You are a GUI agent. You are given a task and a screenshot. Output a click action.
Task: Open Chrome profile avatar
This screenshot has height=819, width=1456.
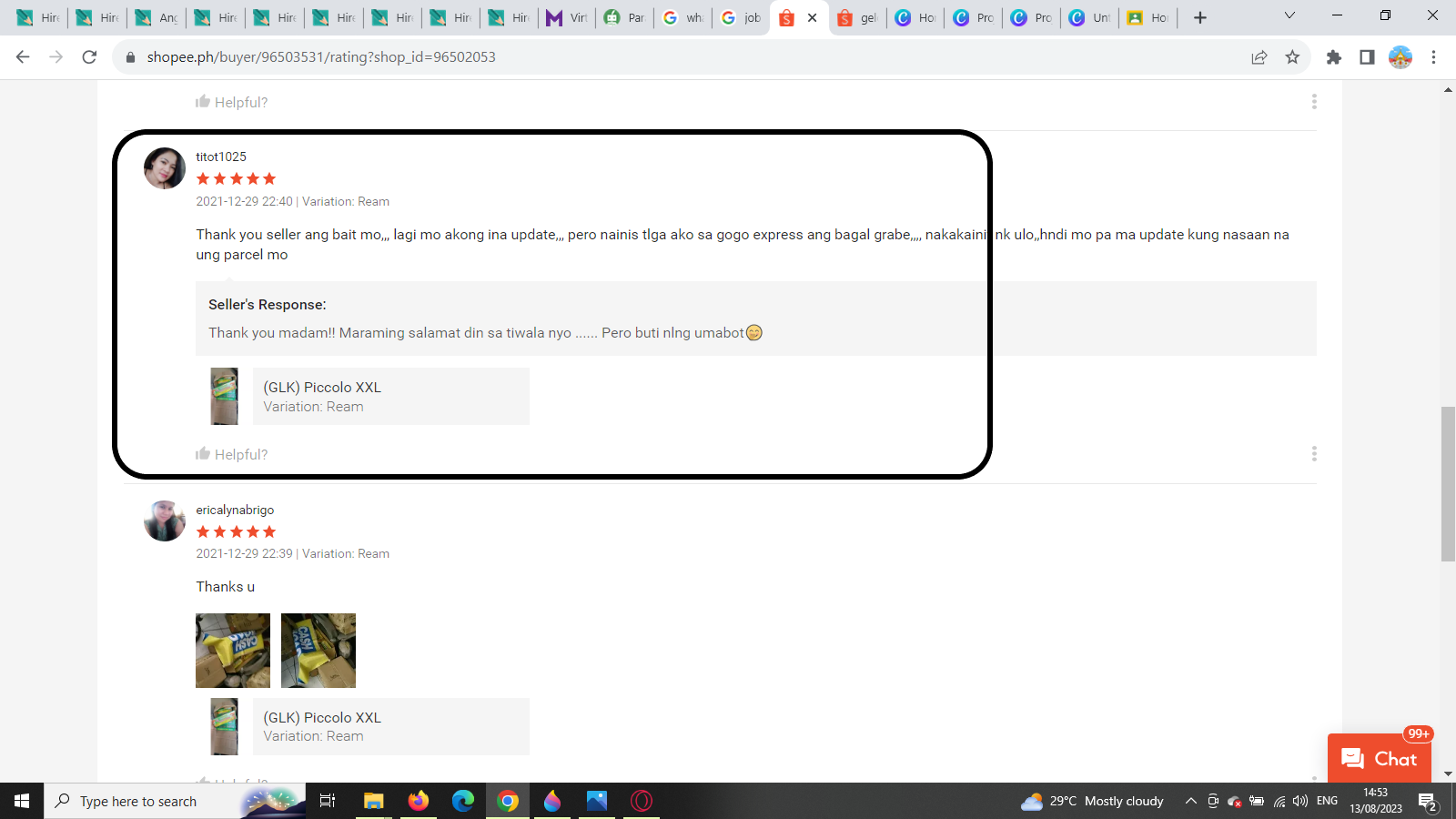click(x=1400, y=57)
